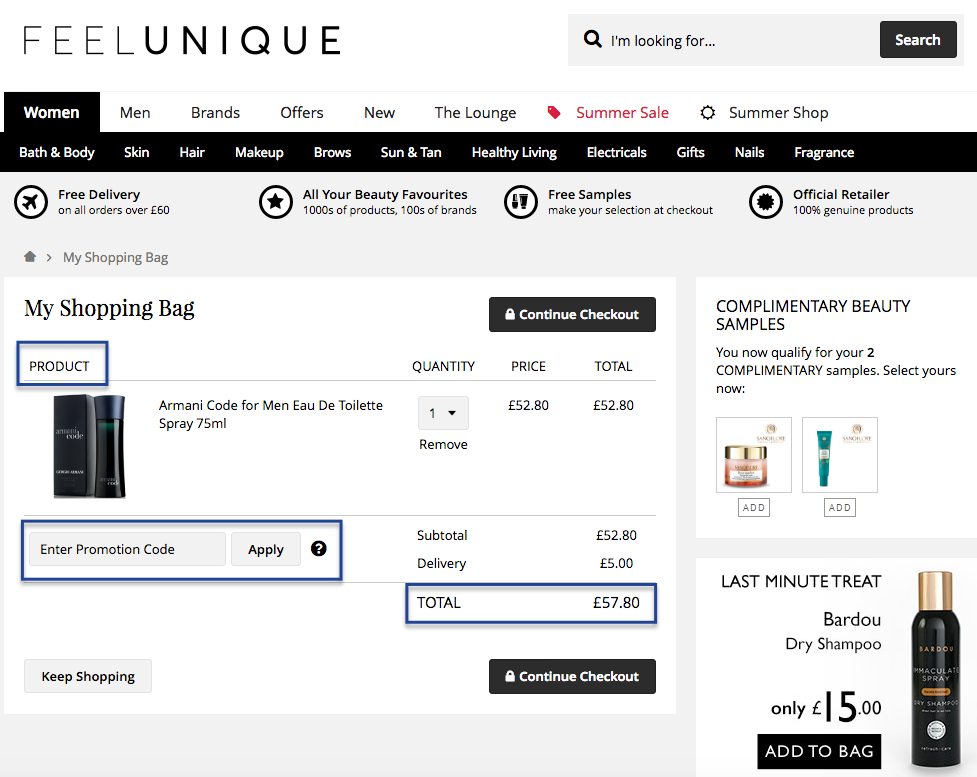Click the 'PRICE' column header
This screenshot has height=777, width=977.
[x=528, y=366]
